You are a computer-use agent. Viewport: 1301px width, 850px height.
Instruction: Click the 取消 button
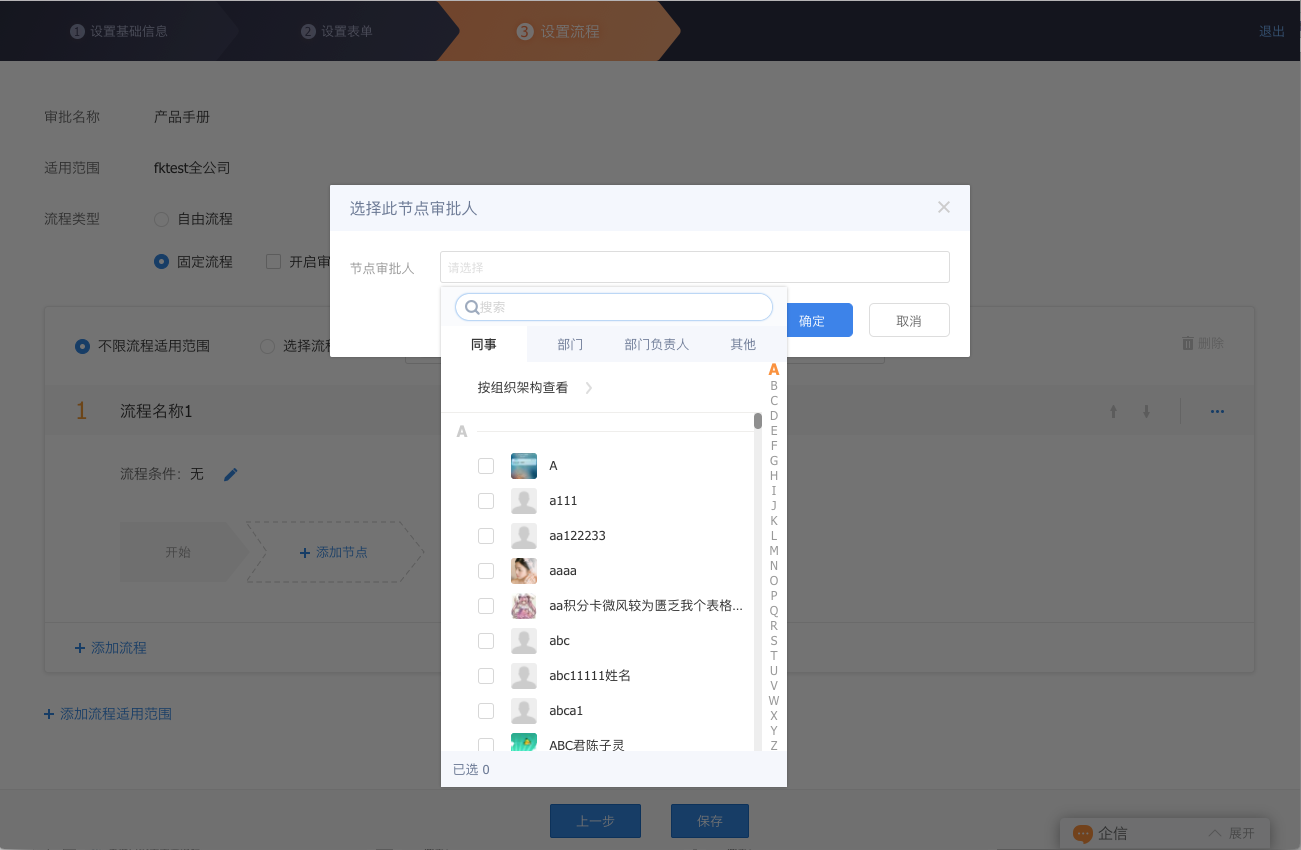tap(908, 320)
